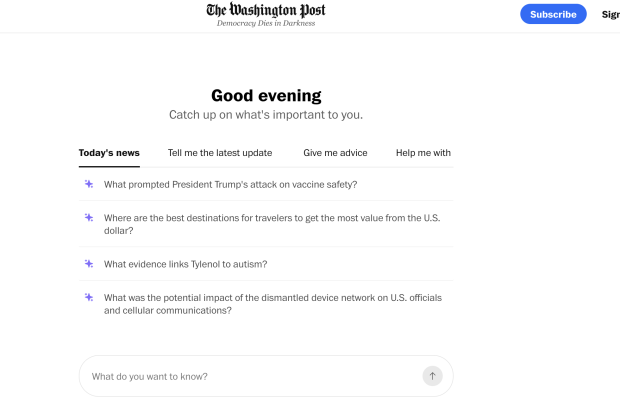This screenshot has width=620, height=400.
Task: Click sparkle icon beside vaccine safety question
Action: point(89,184)
